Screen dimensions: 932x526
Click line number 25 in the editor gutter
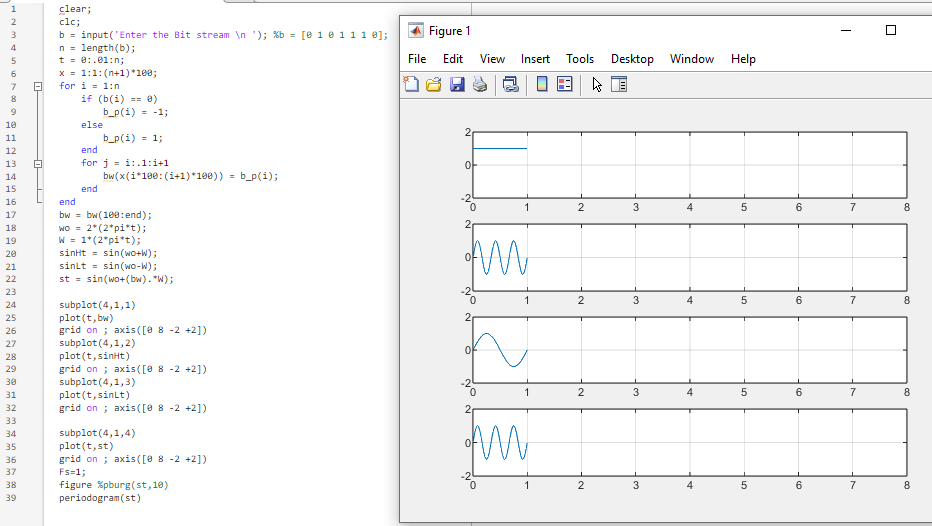pos(12,317)
